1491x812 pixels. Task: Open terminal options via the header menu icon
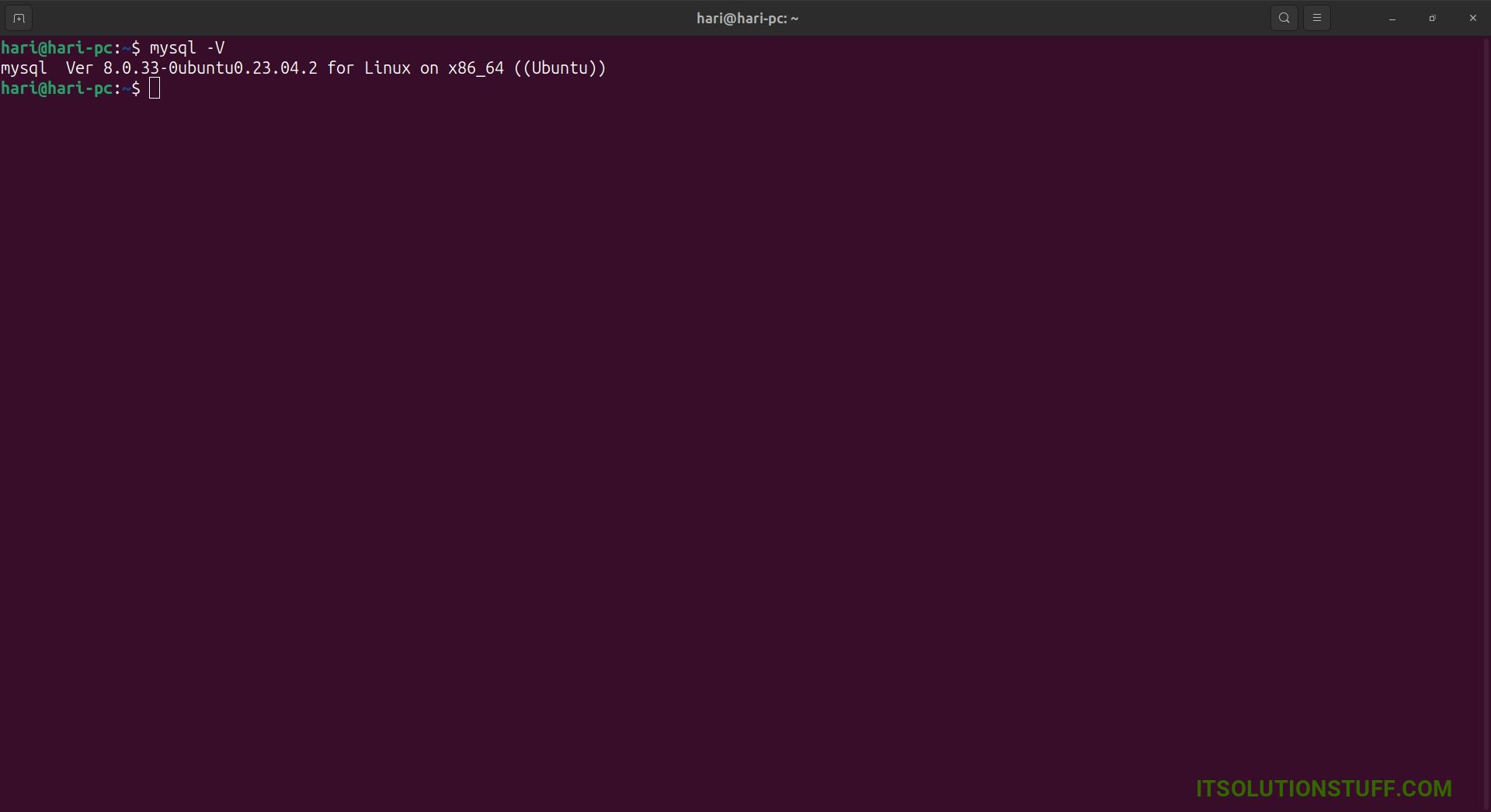(1317, 18)
